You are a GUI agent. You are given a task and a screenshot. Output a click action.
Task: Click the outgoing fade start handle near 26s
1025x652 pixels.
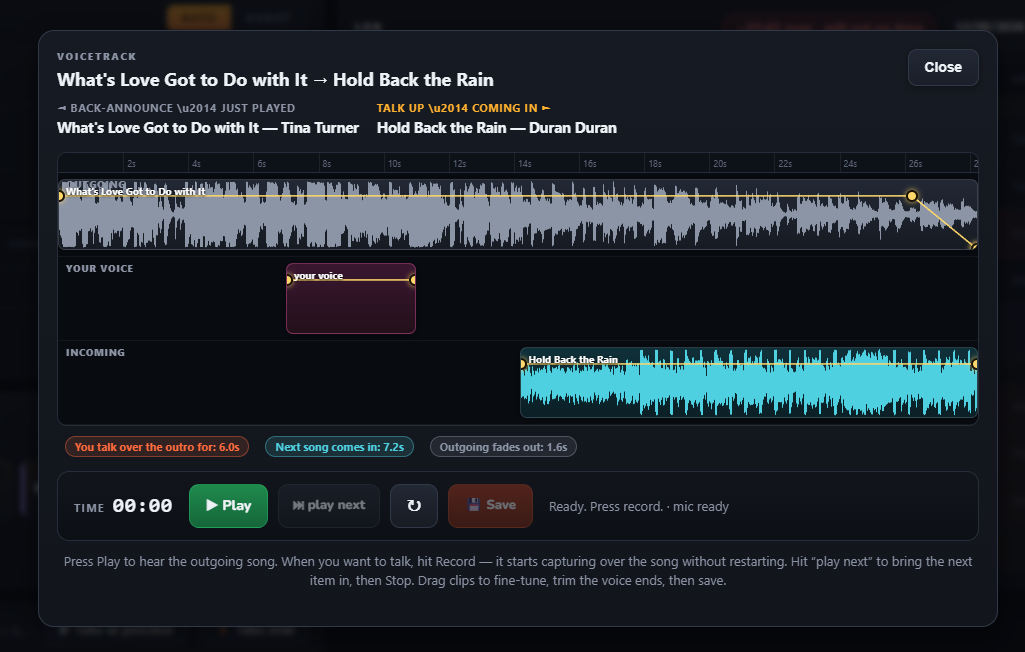click(x=912, y=196)
